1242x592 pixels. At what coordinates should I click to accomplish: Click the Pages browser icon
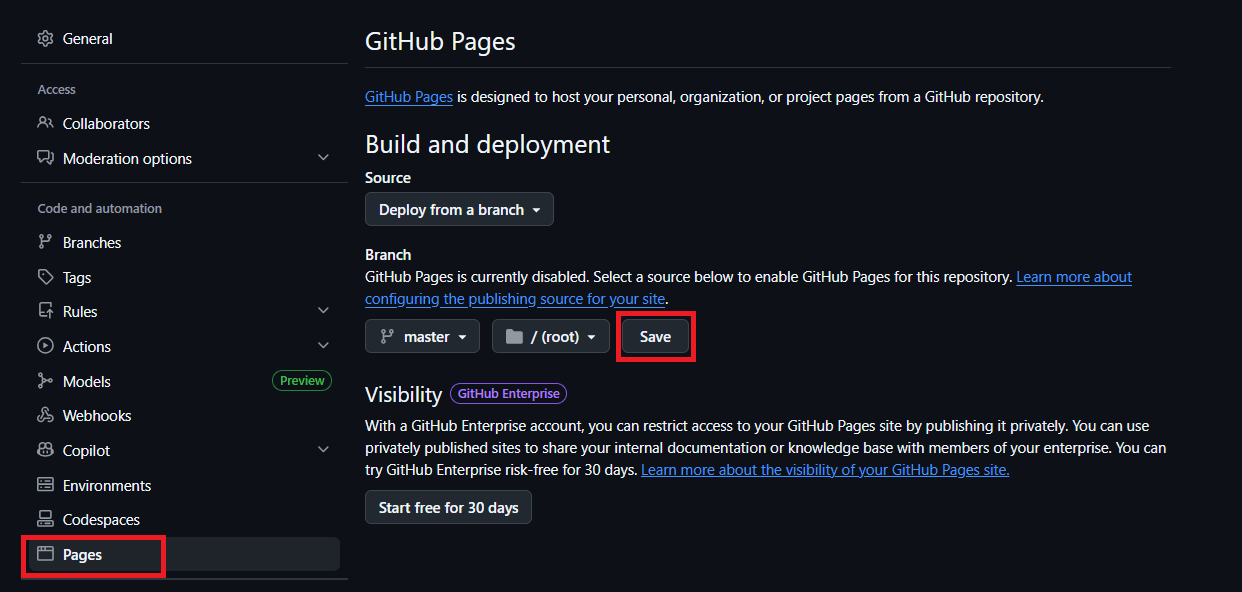pyautogui.click(x=45, y=554)
